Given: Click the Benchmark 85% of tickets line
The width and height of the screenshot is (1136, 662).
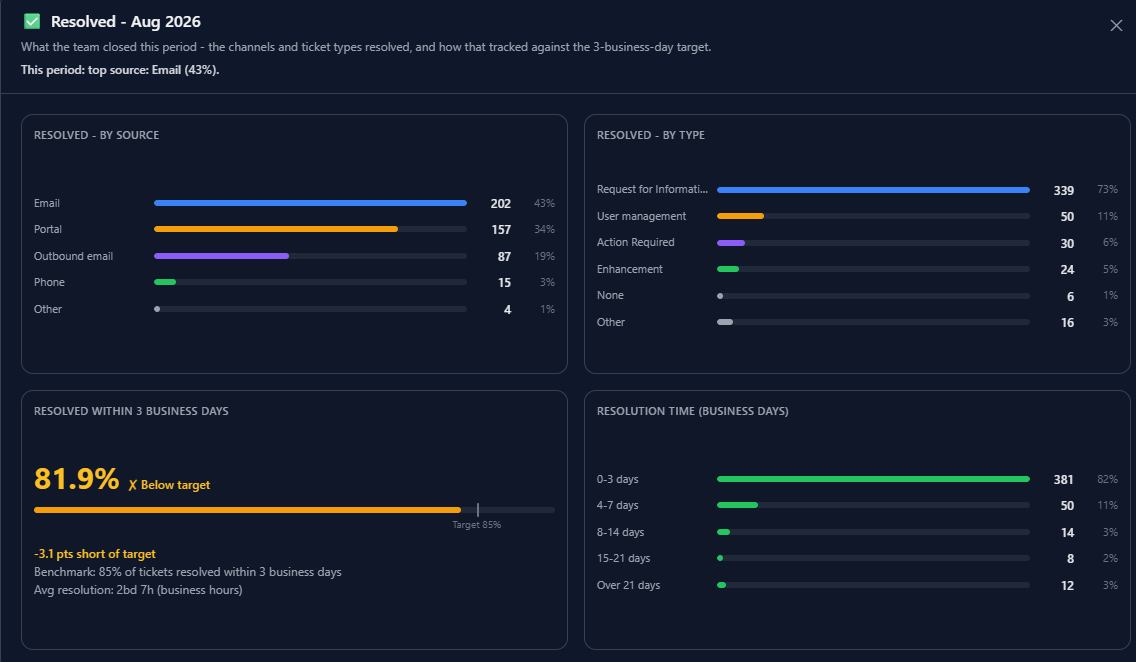Looking at the screenshot, I should pyautogui.click(x=188, y=572).
